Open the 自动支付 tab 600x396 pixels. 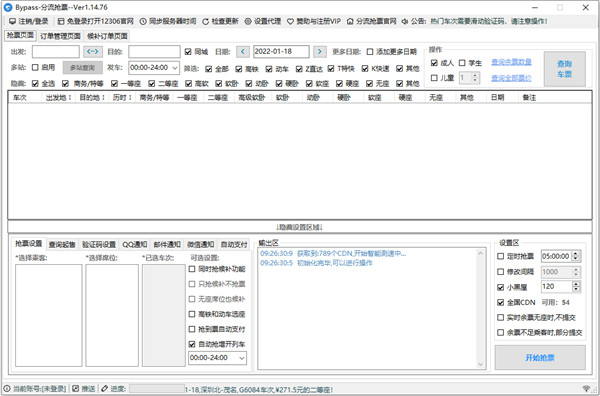coord(234,244)
